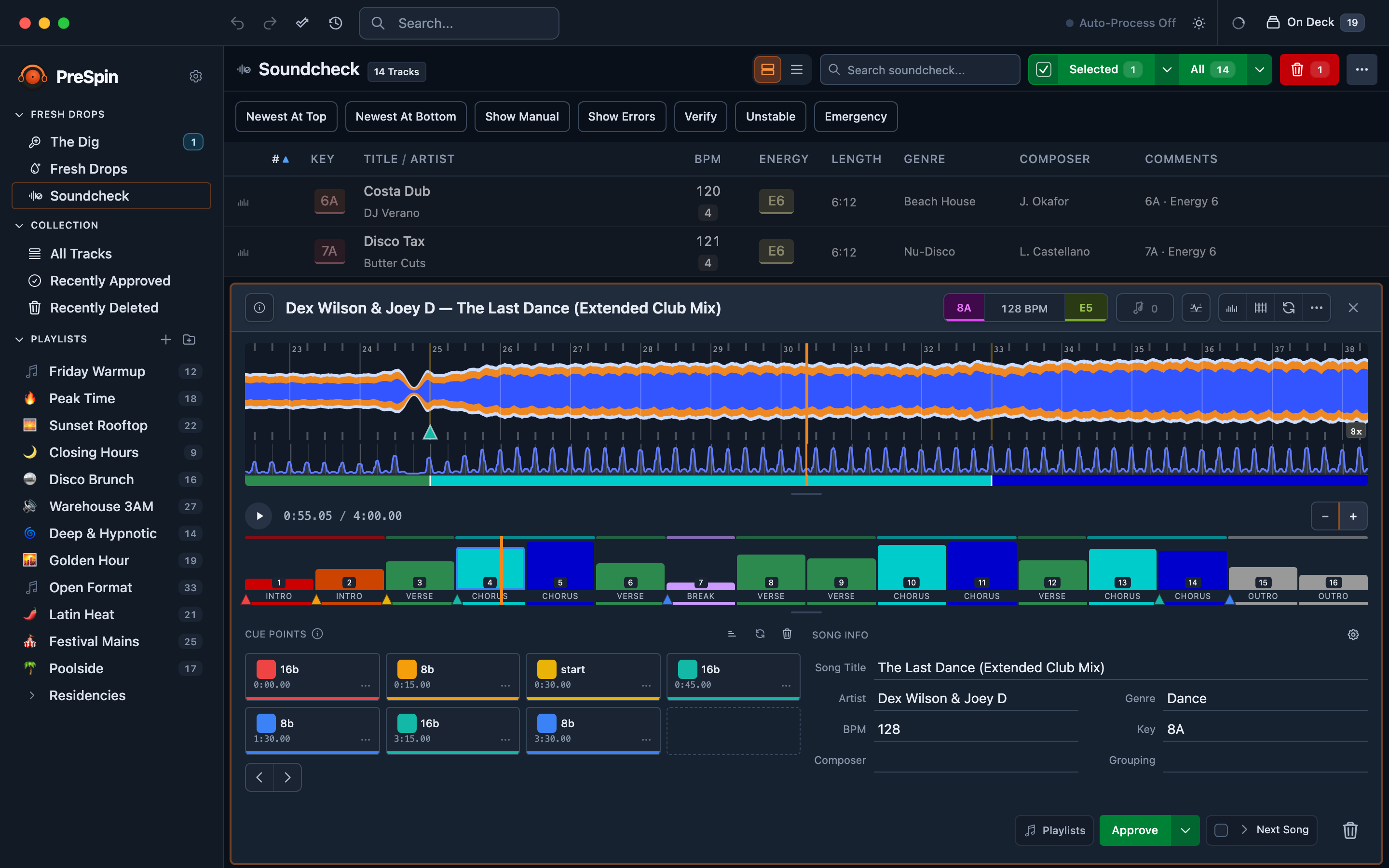Expand the All 14 dropdown arrow
The width and height of the screenshot is (1389, 868).
(1259, 69)
